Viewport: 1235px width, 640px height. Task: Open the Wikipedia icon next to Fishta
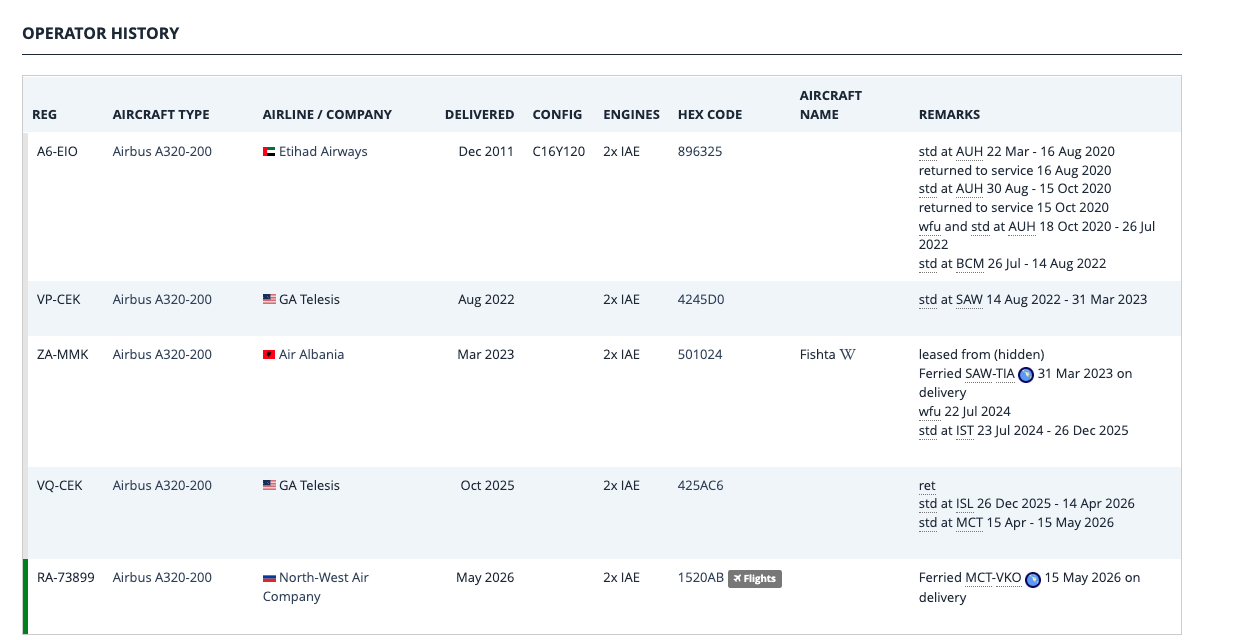point(847,354)
